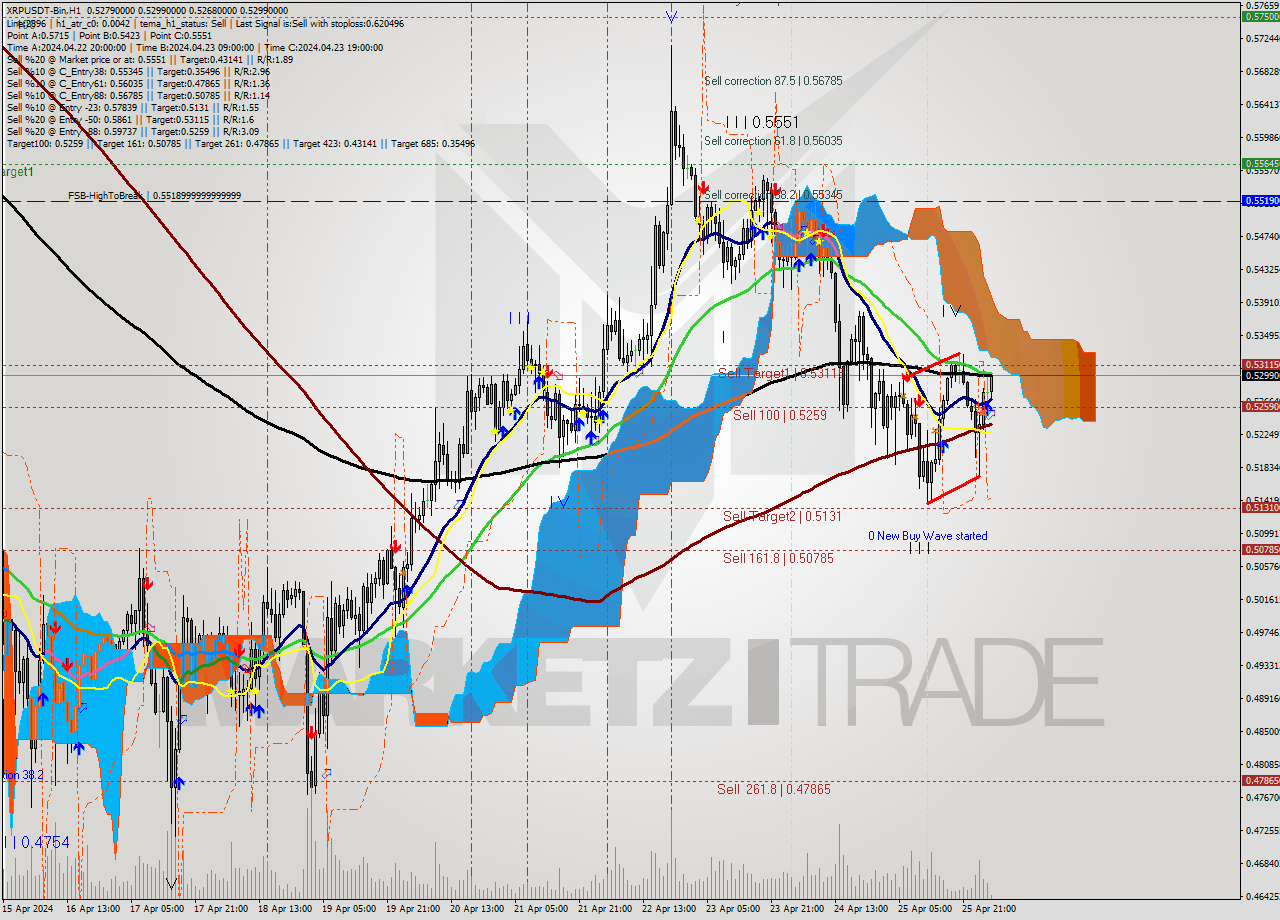
Task: Click the red 0.51310 price axis tag
Action: tap(1260, 508)
